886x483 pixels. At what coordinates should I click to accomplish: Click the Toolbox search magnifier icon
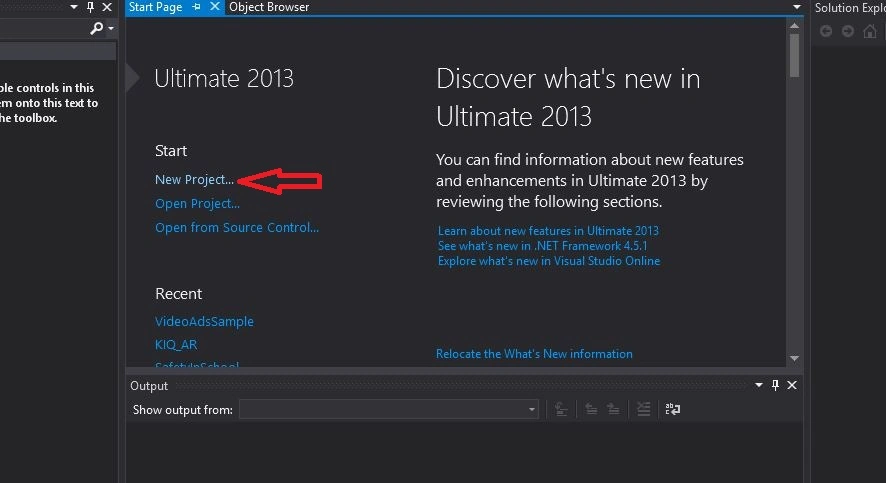coord(97,28)
